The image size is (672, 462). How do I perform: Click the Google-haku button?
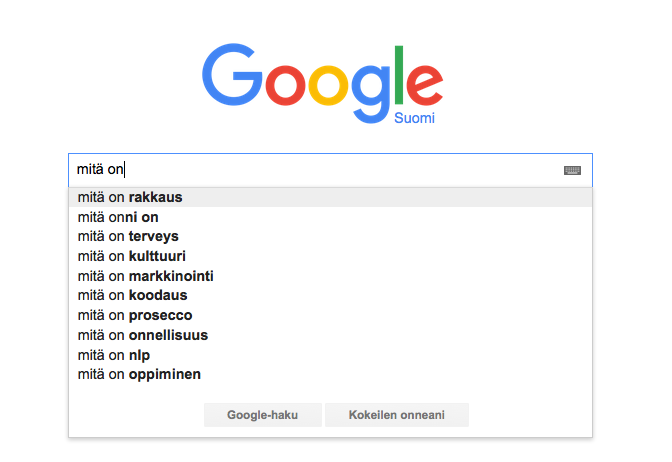263,415
